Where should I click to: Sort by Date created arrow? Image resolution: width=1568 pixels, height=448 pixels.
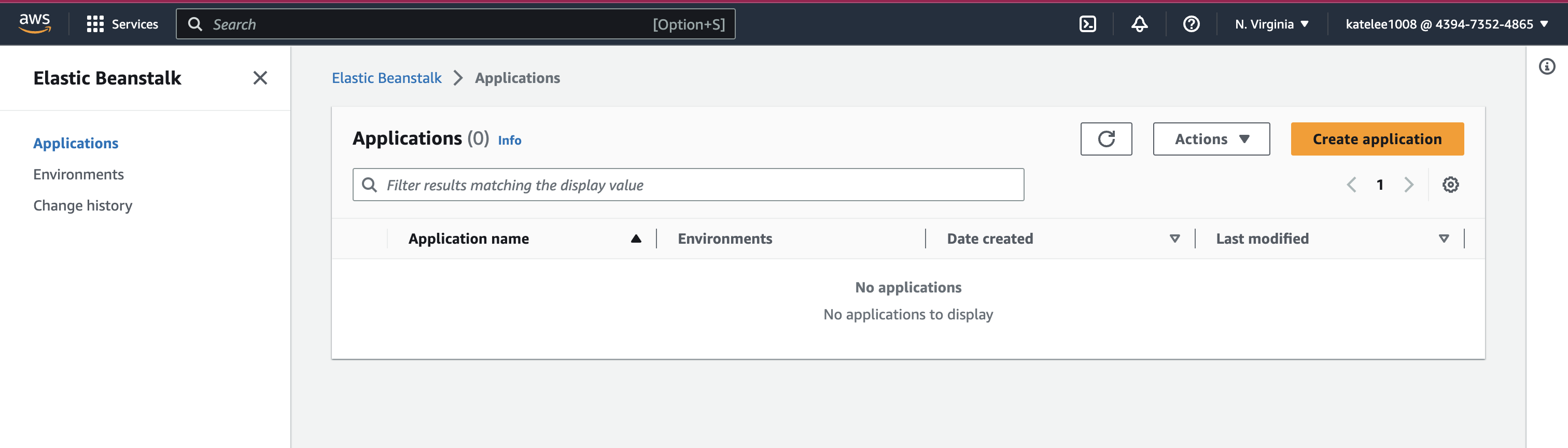[x=1175, y=239]
